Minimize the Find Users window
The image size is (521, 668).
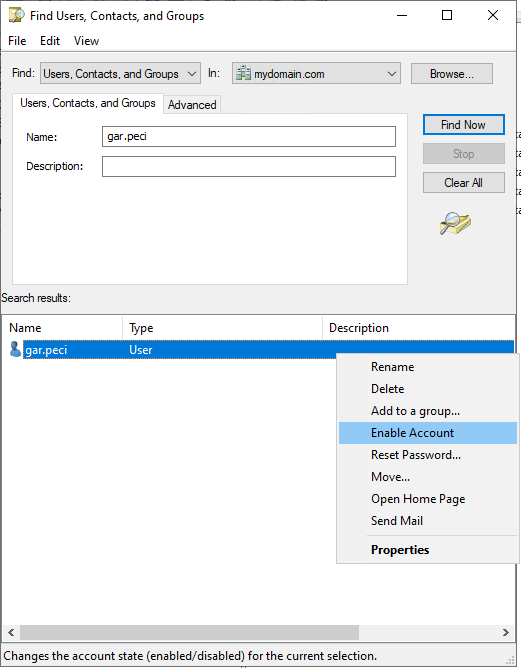tap(402, 15)
